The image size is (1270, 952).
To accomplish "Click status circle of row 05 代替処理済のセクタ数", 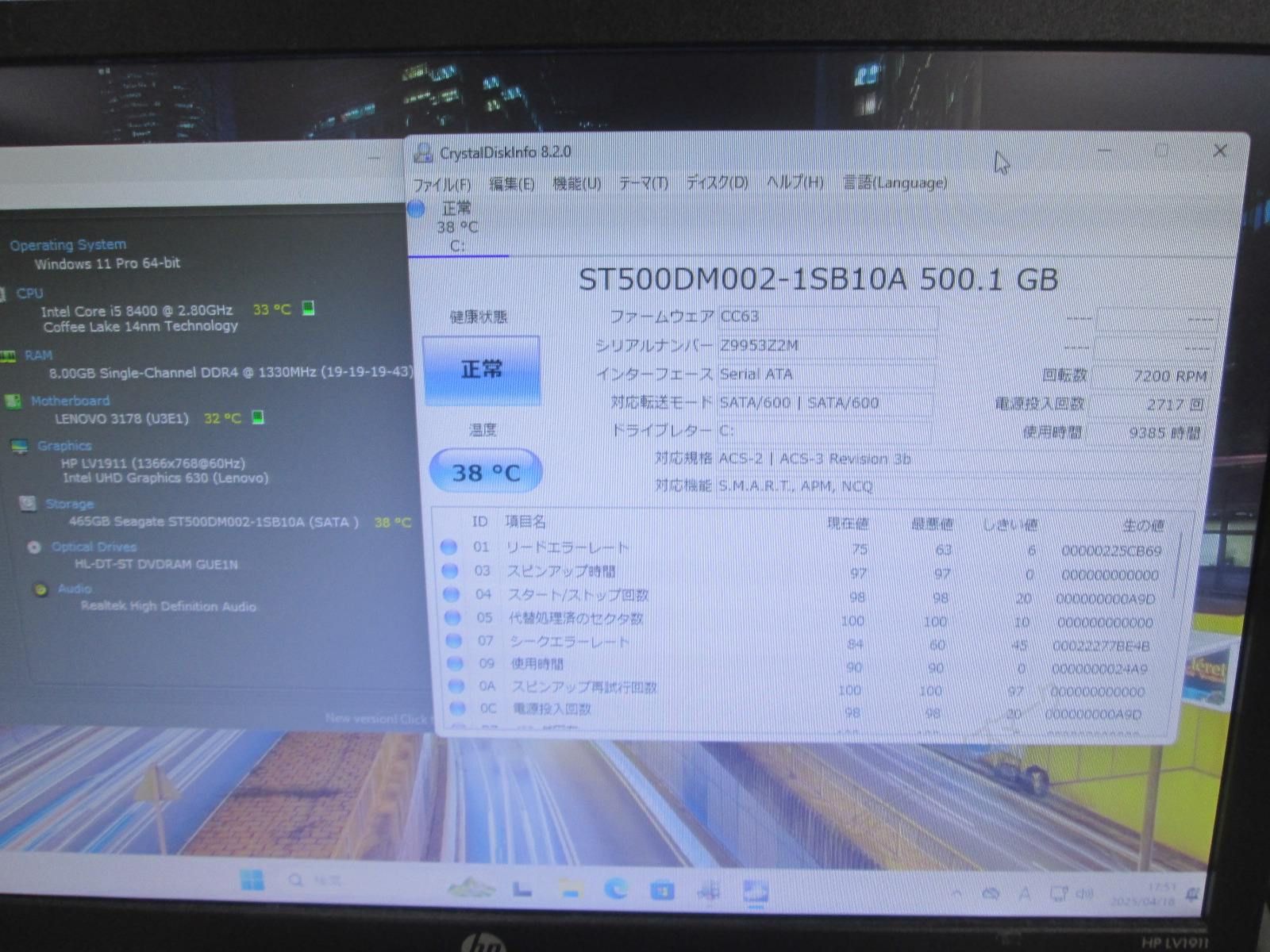I will click(x=452, y=617).
